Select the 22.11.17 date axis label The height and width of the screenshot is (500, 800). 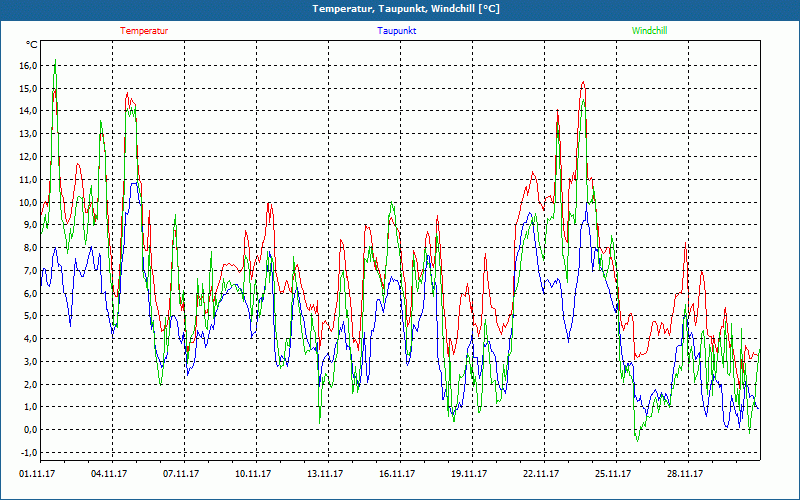(541, 474)
